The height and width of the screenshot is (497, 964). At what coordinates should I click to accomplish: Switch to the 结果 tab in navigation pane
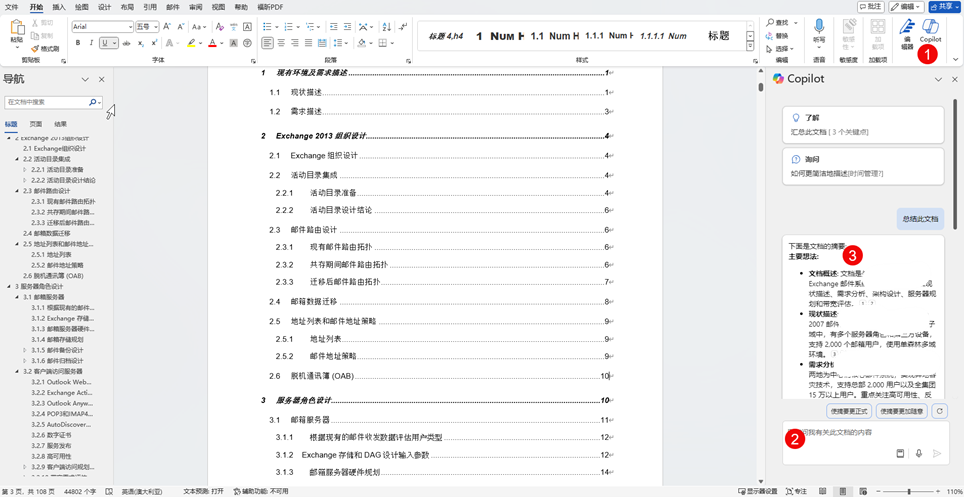(60, 124)
